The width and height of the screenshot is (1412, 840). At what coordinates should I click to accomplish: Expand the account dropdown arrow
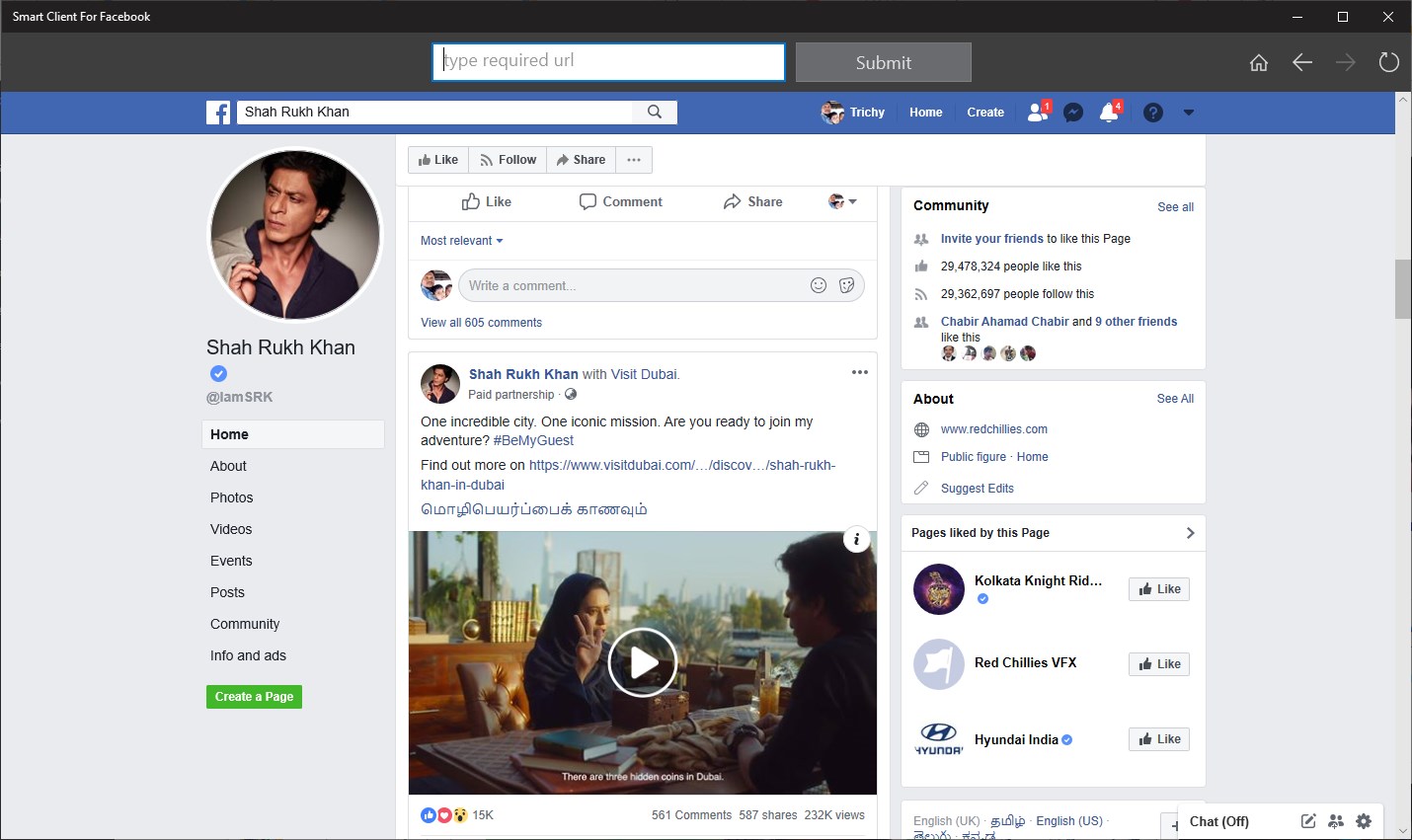coord(1189,113)
